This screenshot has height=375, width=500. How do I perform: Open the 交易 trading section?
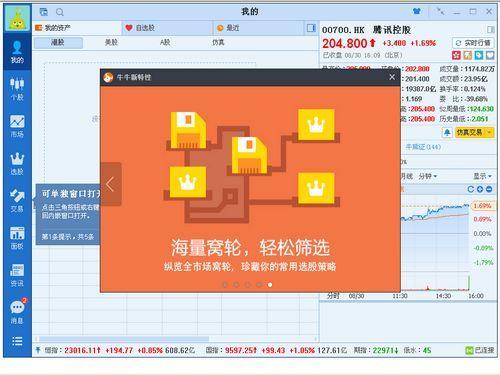17,201
